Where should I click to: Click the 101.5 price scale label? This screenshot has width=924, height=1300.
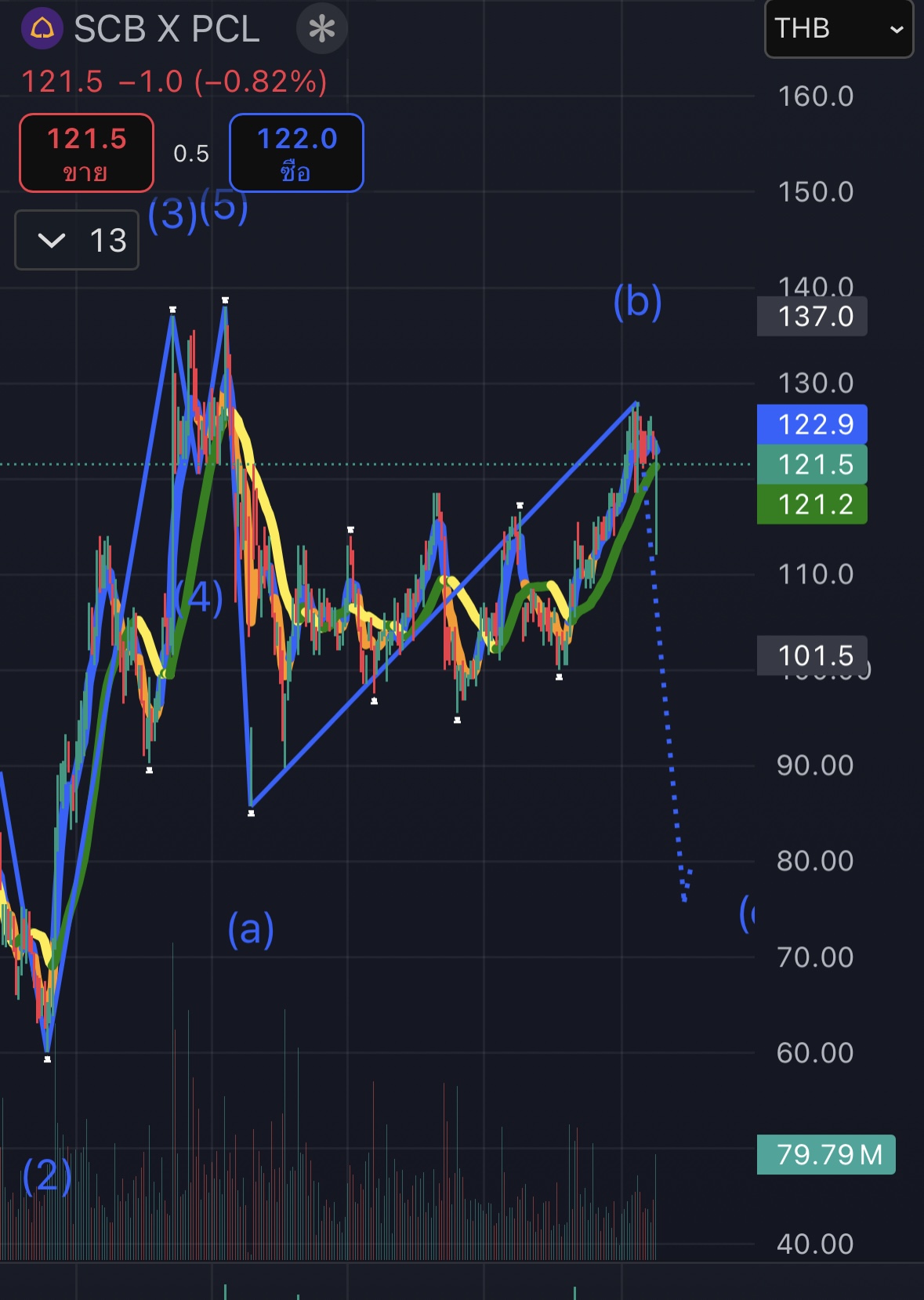812,655
